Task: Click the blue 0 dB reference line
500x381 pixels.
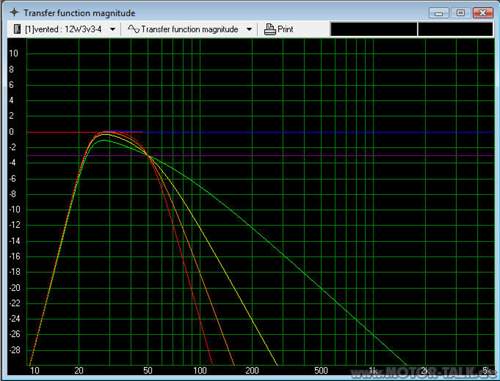Action: coord(317,132)
